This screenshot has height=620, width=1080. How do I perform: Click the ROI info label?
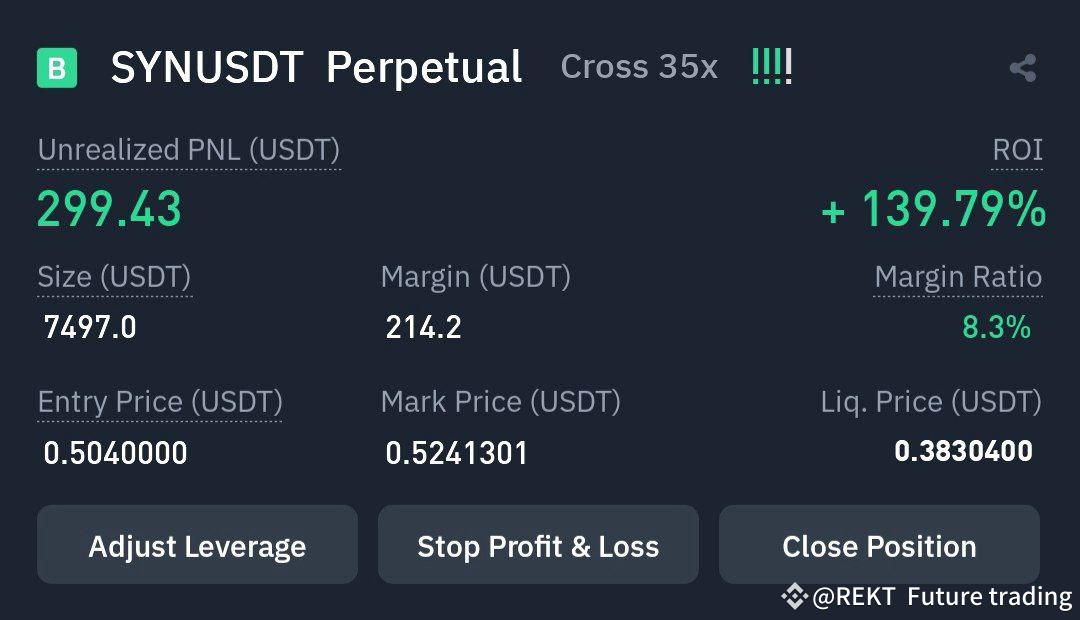click(x=1017, y=150)
